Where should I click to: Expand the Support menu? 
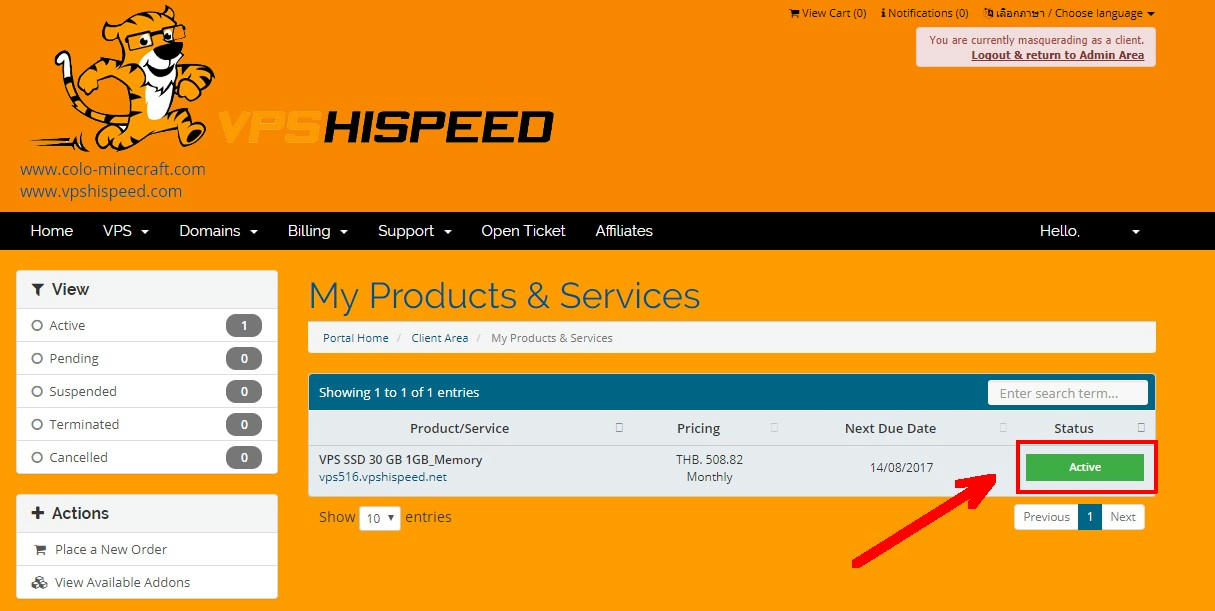[x=415, y=231]
